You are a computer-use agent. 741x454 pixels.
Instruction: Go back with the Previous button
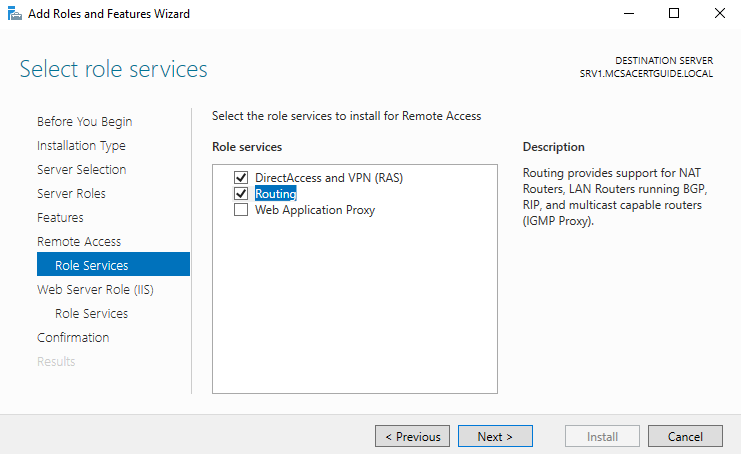[x=413, y=436]
